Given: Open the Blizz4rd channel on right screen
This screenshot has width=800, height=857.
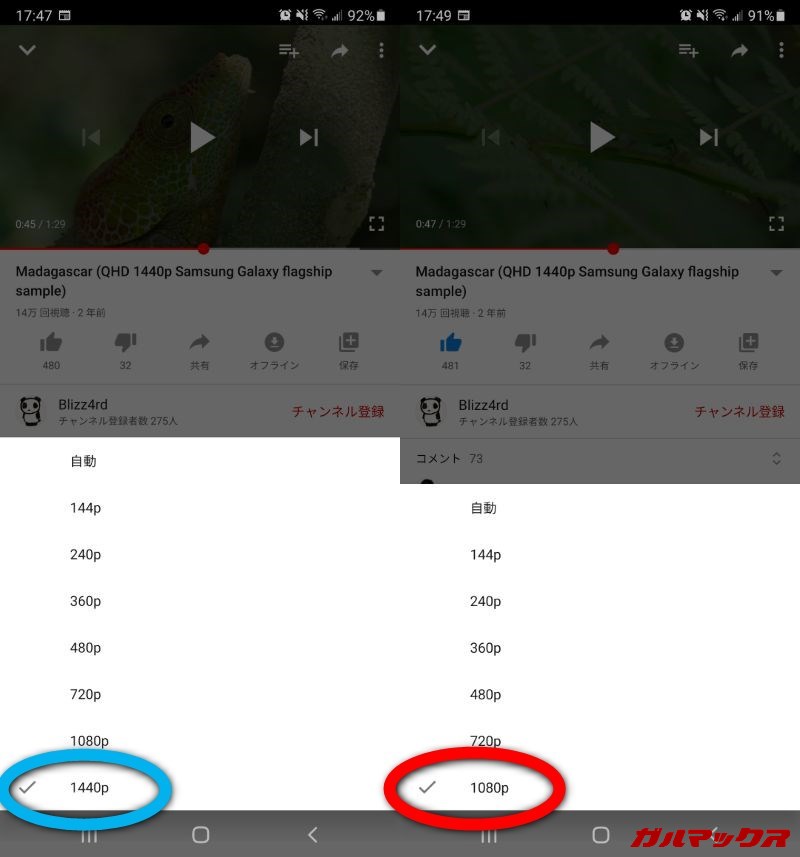Looking at the screenshot, I should coord(483,405).
